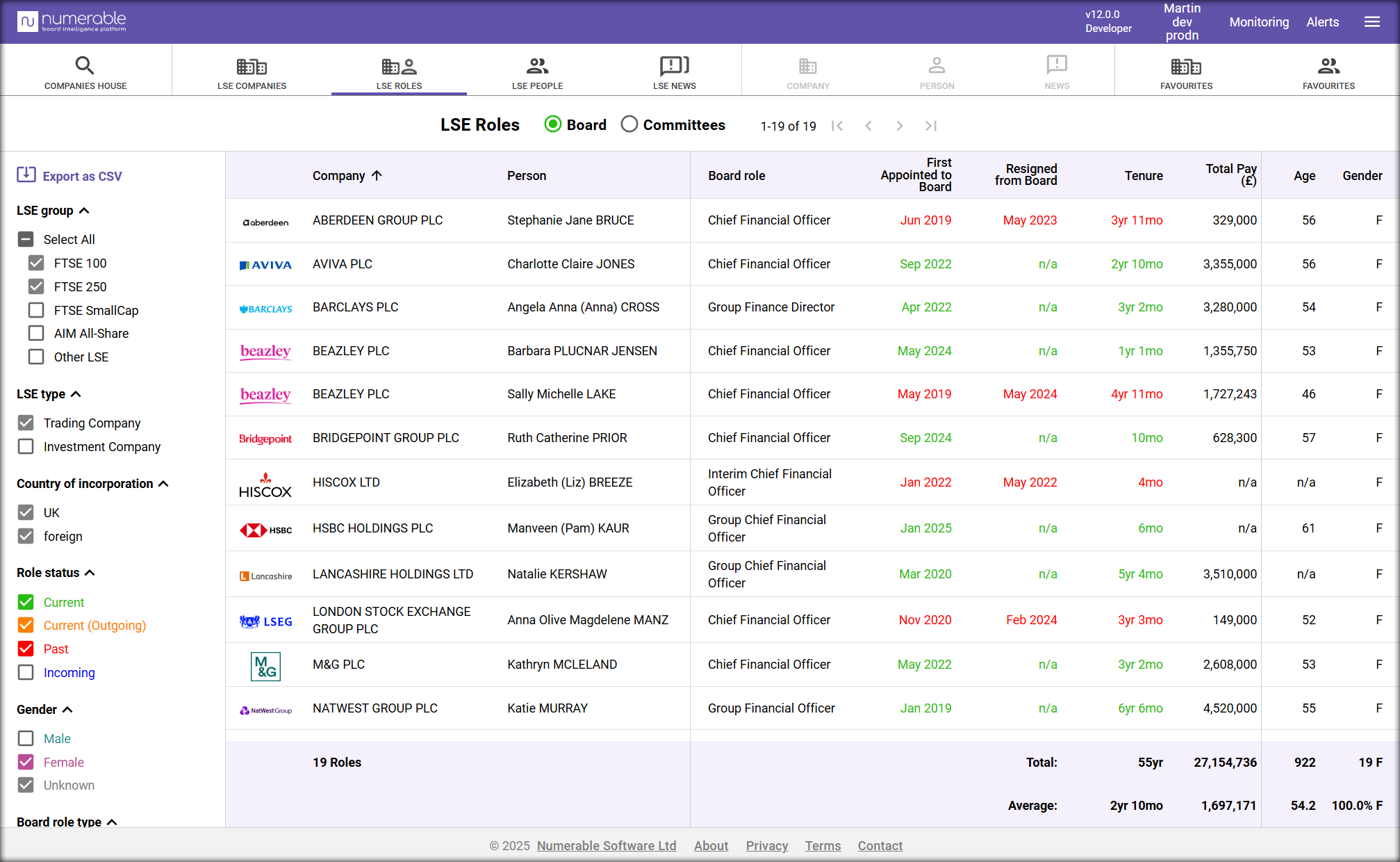
Task: Open Monitoring in the top bar
Action: pyautogui.click(x=1259, y=22)
